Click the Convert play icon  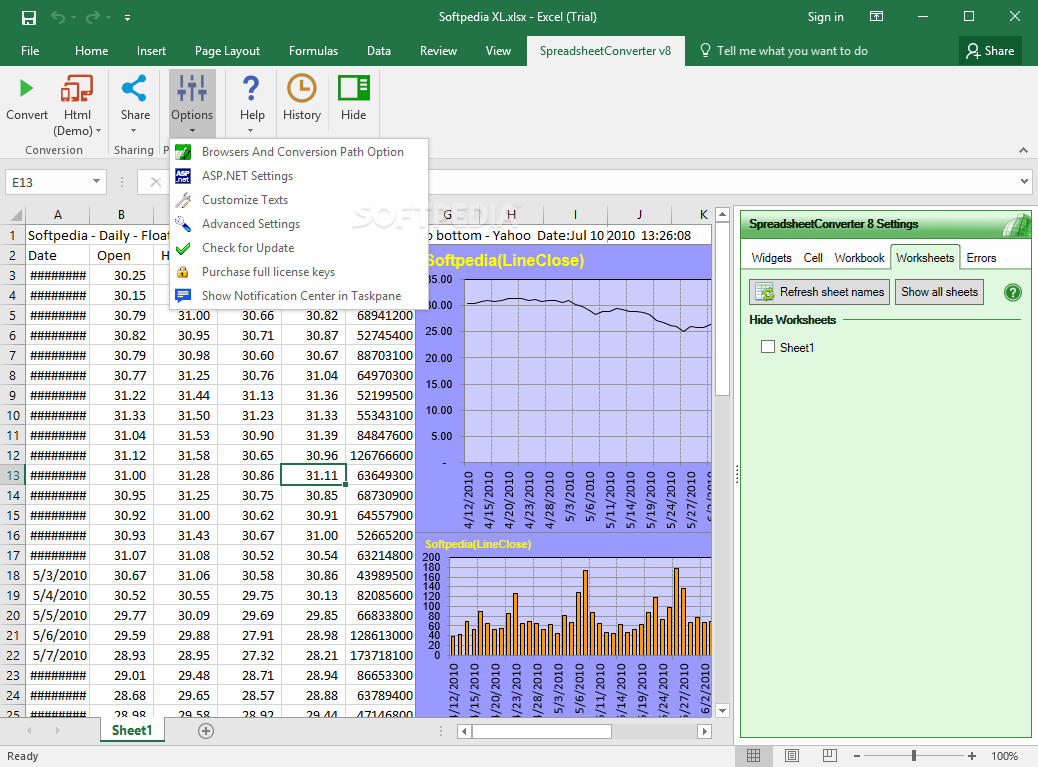(x=26, y=88)
